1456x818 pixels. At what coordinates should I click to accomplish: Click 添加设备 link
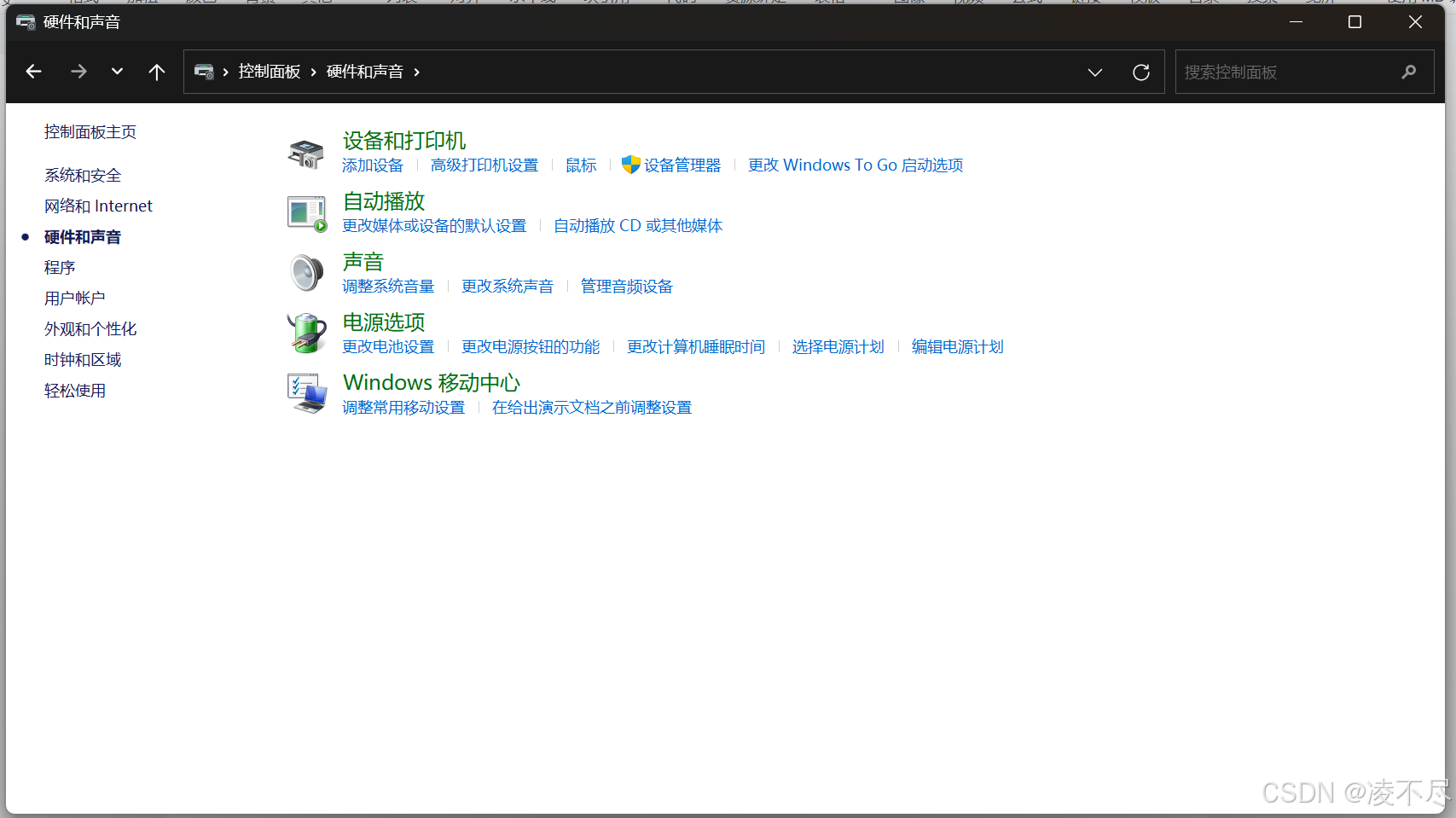tap(373, 165)
